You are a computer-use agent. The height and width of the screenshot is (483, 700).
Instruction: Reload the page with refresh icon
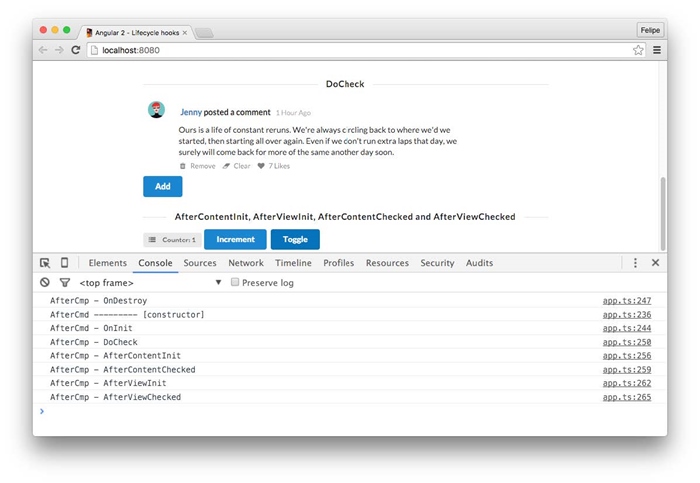click(x=76, y=50)
